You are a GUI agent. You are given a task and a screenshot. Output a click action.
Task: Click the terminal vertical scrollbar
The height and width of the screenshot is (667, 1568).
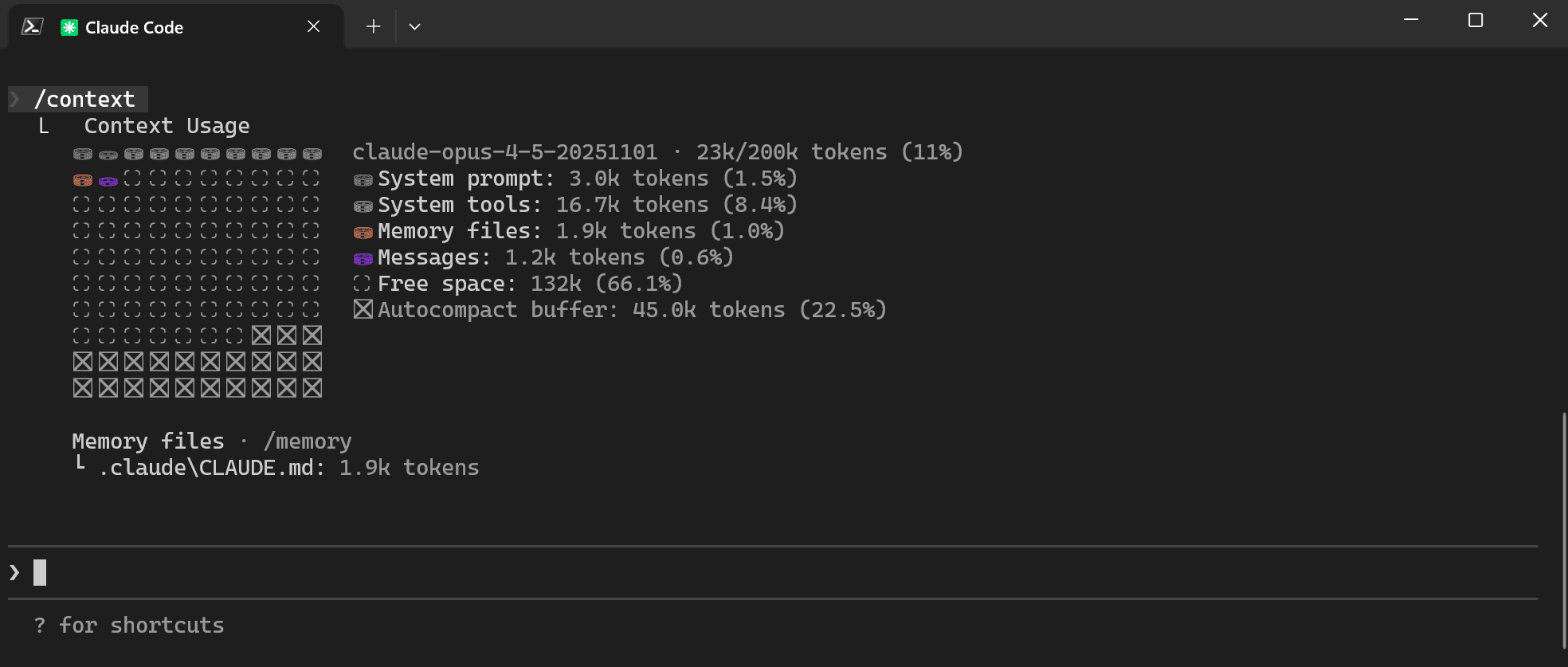pos(1563,526)
